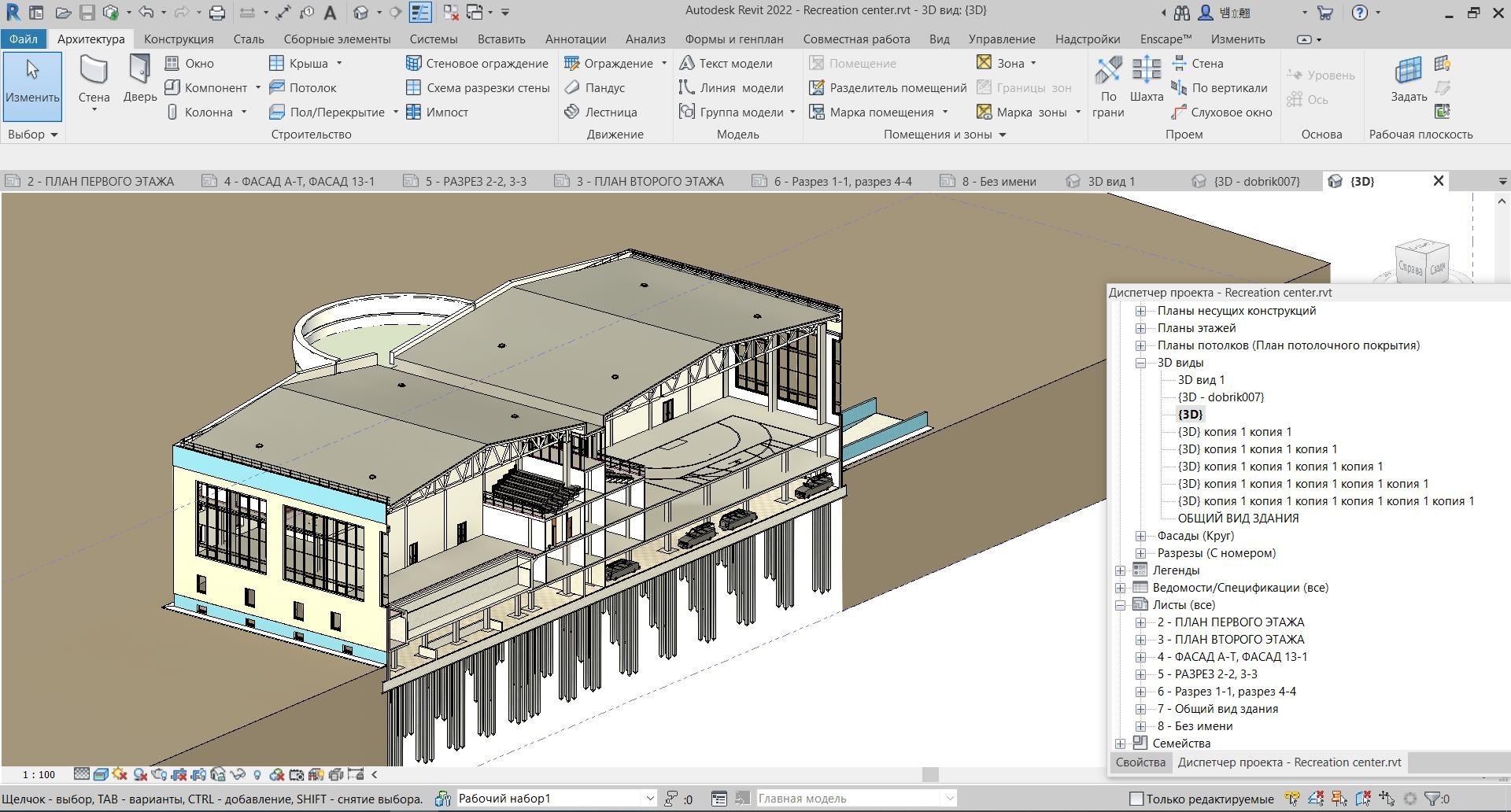The width and height of the screenshot is (1511, 812).
Task: Close the {3D} view tab
Action: point(1439,181)
